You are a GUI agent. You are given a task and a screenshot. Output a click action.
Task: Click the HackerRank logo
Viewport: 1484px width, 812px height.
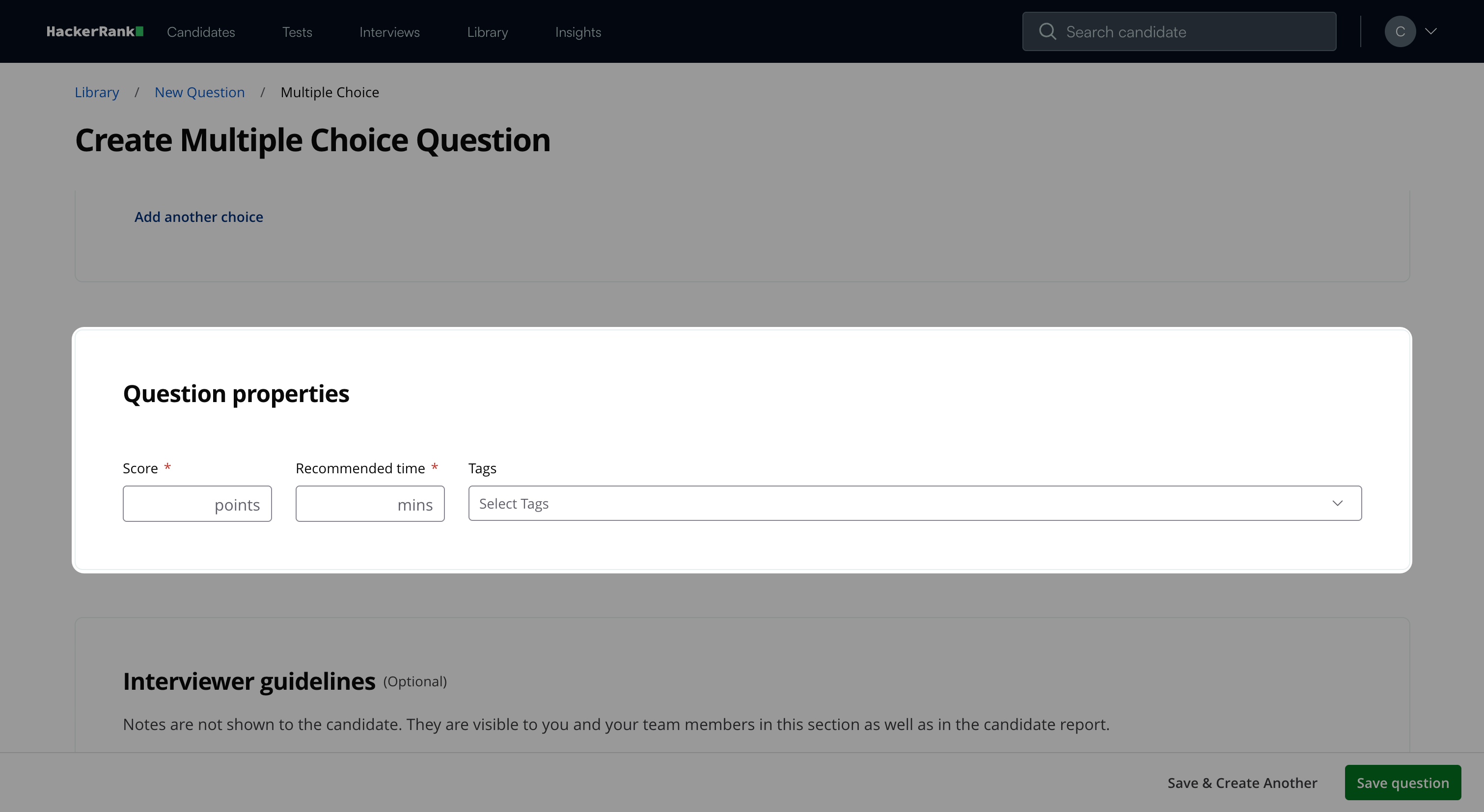click(x=94, y=32)
